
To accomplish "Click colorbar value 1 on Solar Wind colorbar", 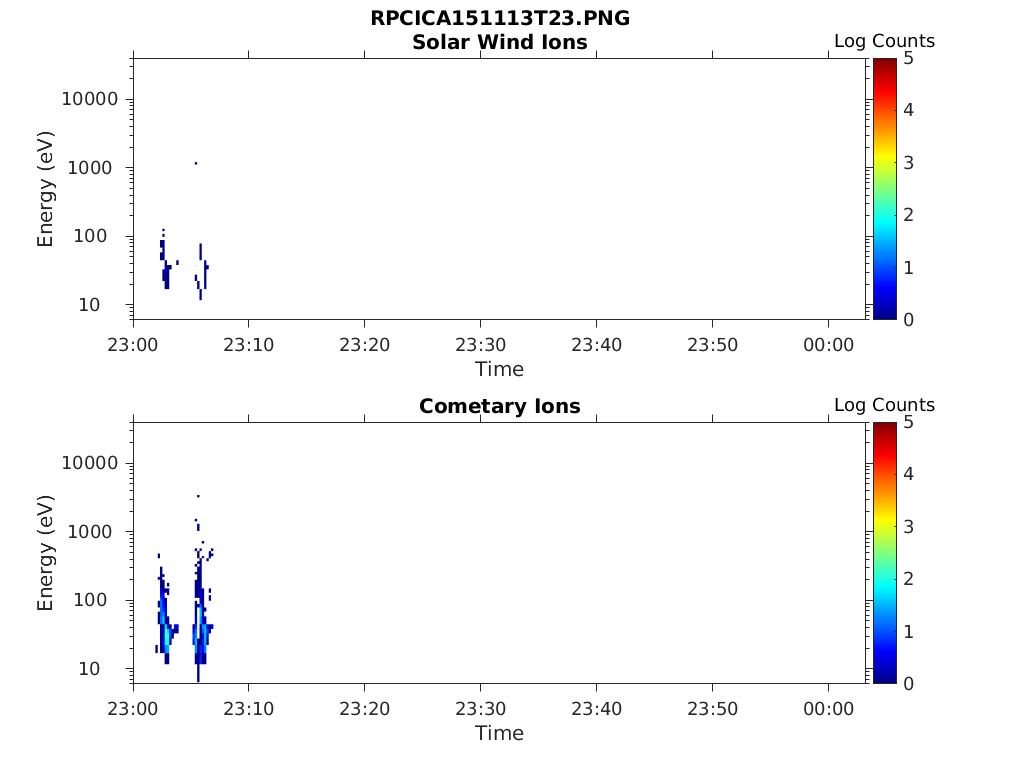I will tap(908, 268).
